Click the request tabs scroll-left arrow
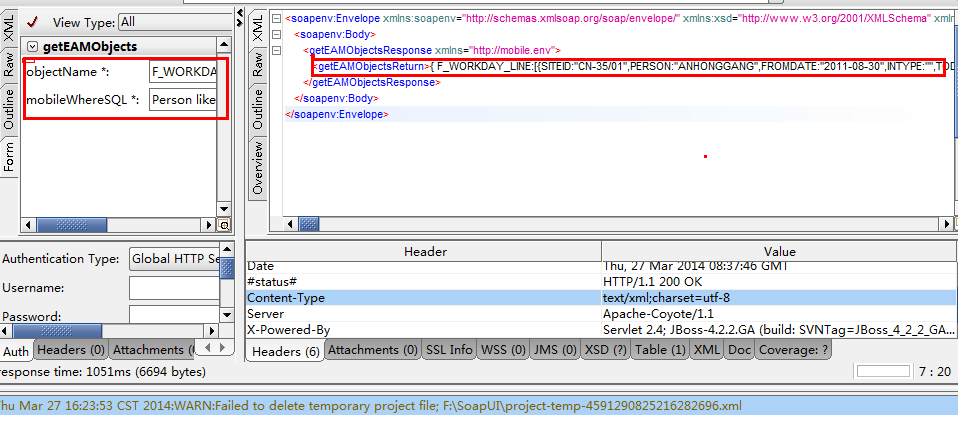 tap(208, 348)
